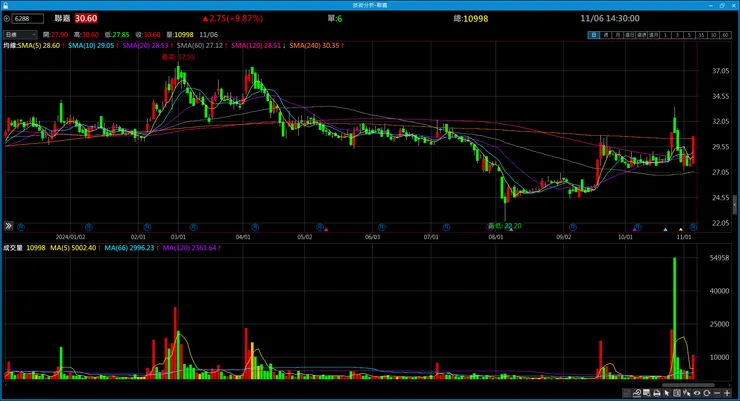Screen dimensions: 740x401
Task: Click the plus zoom-in icon in bottom toolbar
Action: point(727,393)
